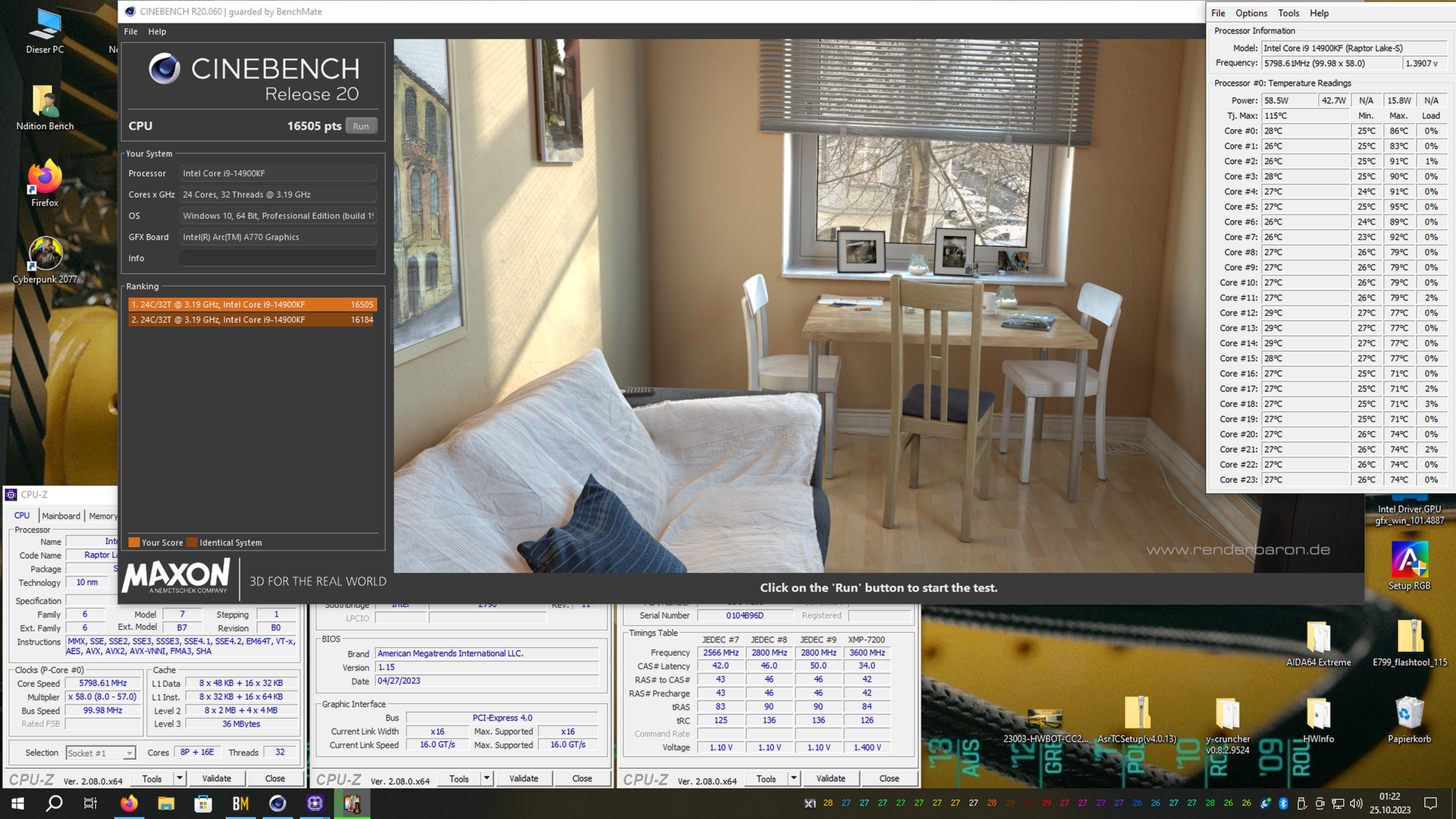Open the volume speaker tray icon

[x=1356, y=803]
